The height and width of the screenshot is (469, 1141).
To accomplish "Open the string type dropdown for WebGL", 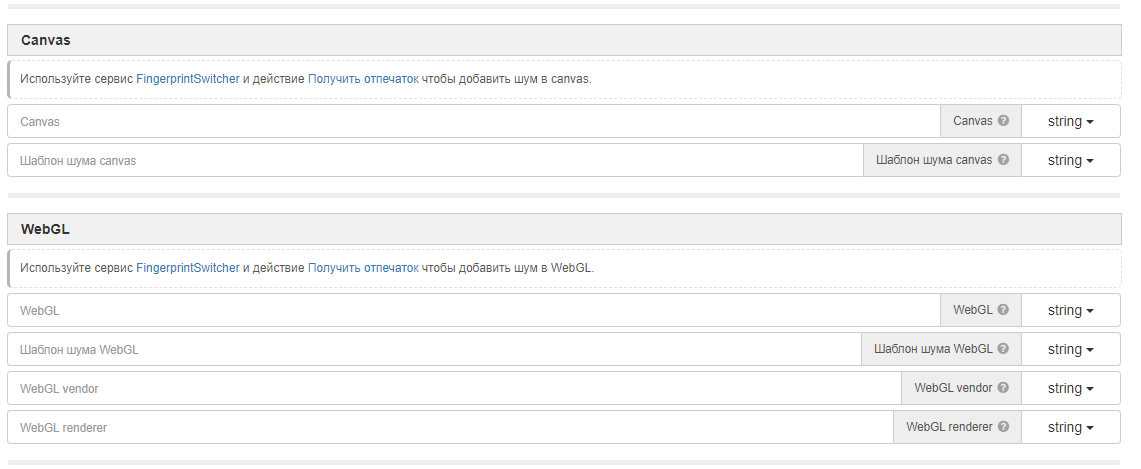I will click(x=1070, y=310).
